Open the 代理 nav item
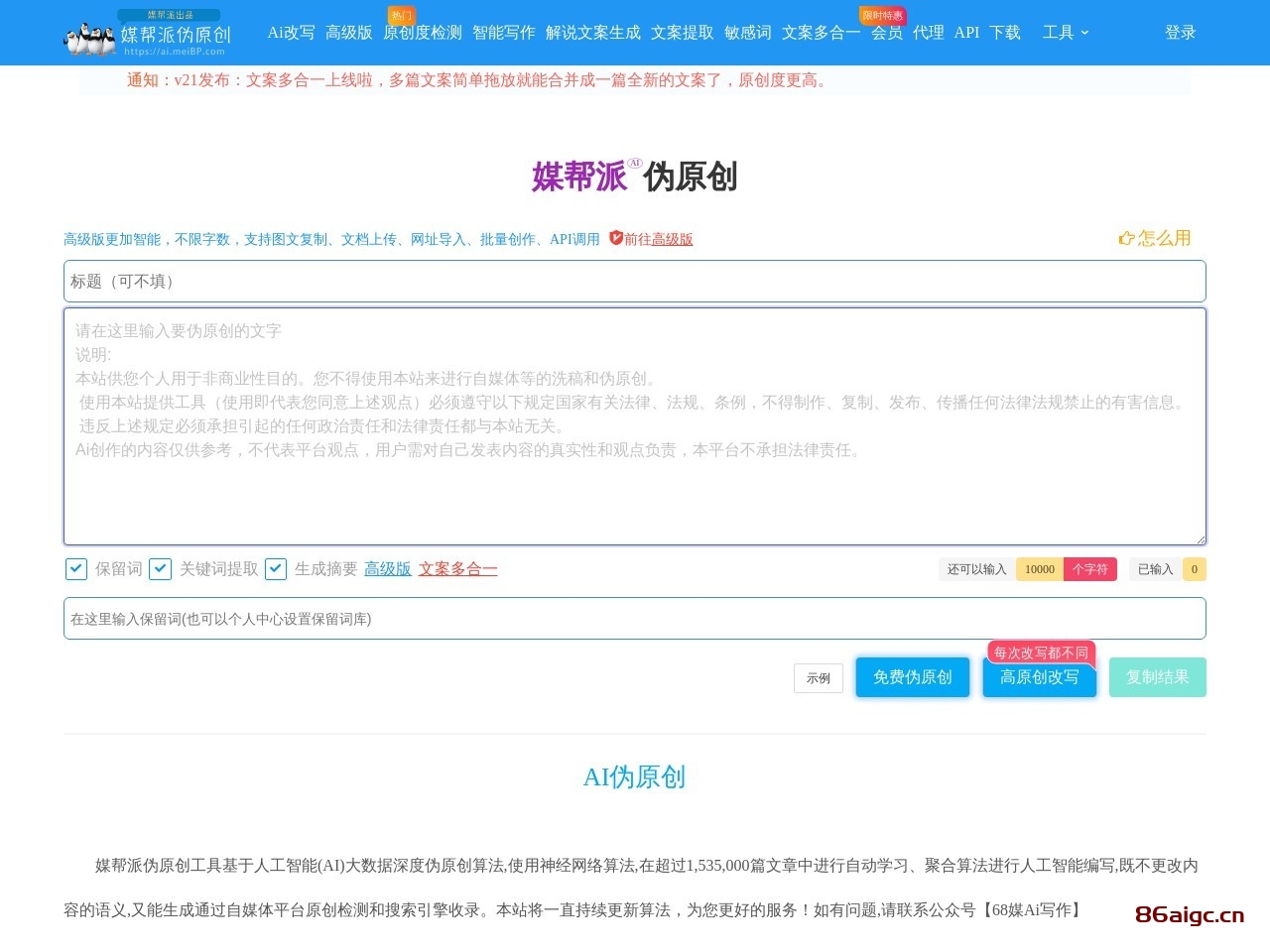The height and width of the screenshot is (952, 1270). 929,33
